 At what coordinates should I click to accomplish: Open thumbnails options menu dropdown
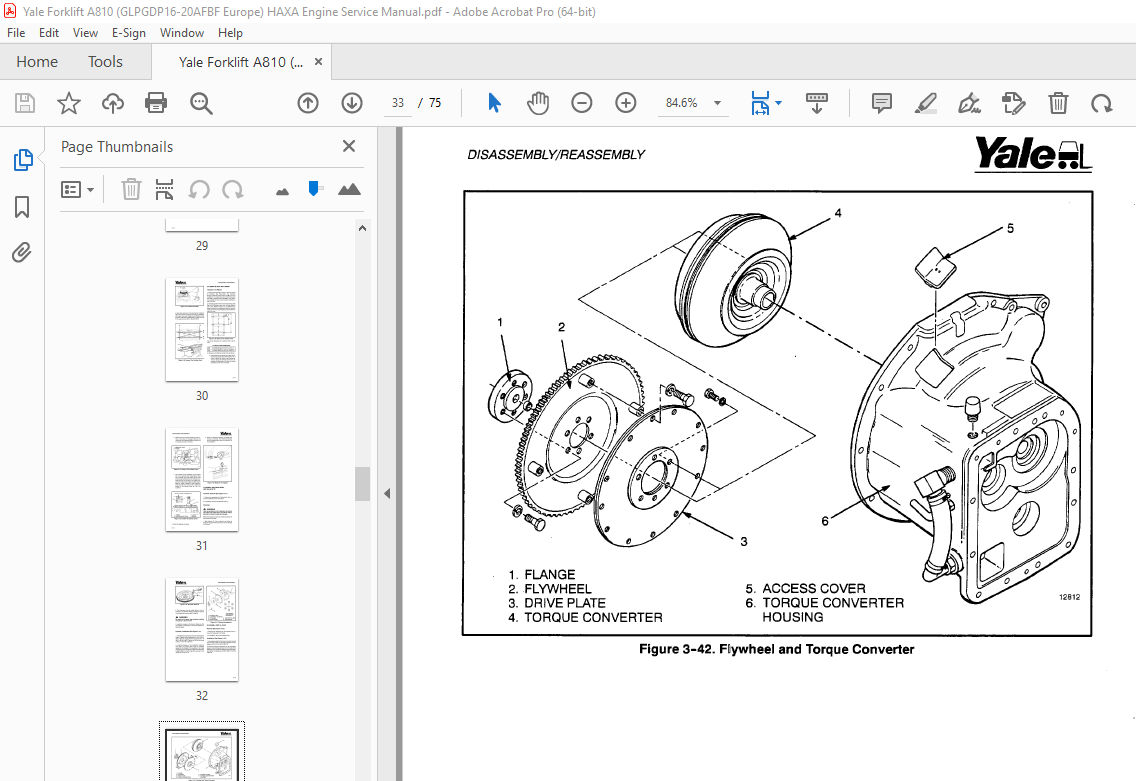point(78,190)
